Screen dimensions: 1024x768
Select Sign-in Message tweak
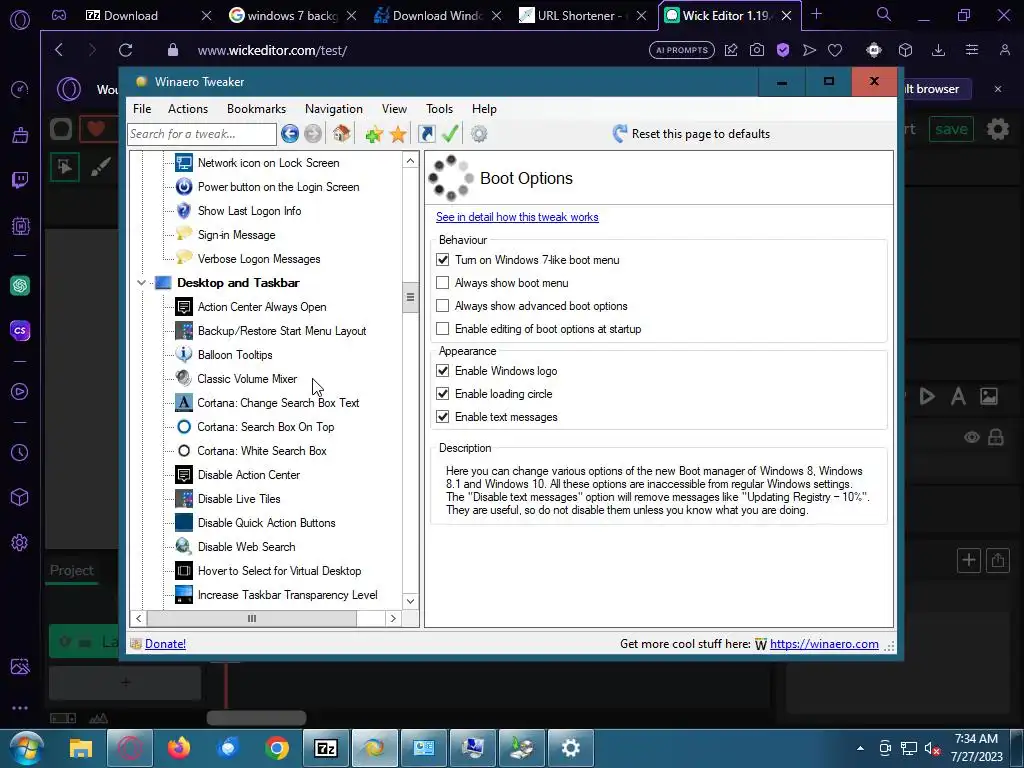click(236, 235)
